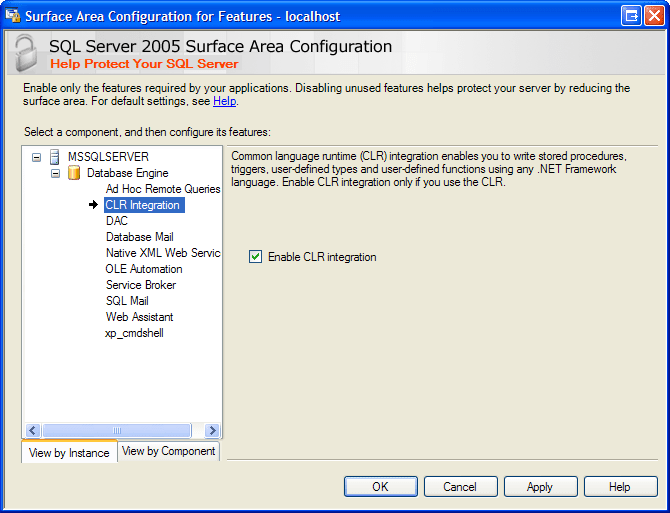Select Service Broker feature
This screenshot has width=670, height=513.
141,285
